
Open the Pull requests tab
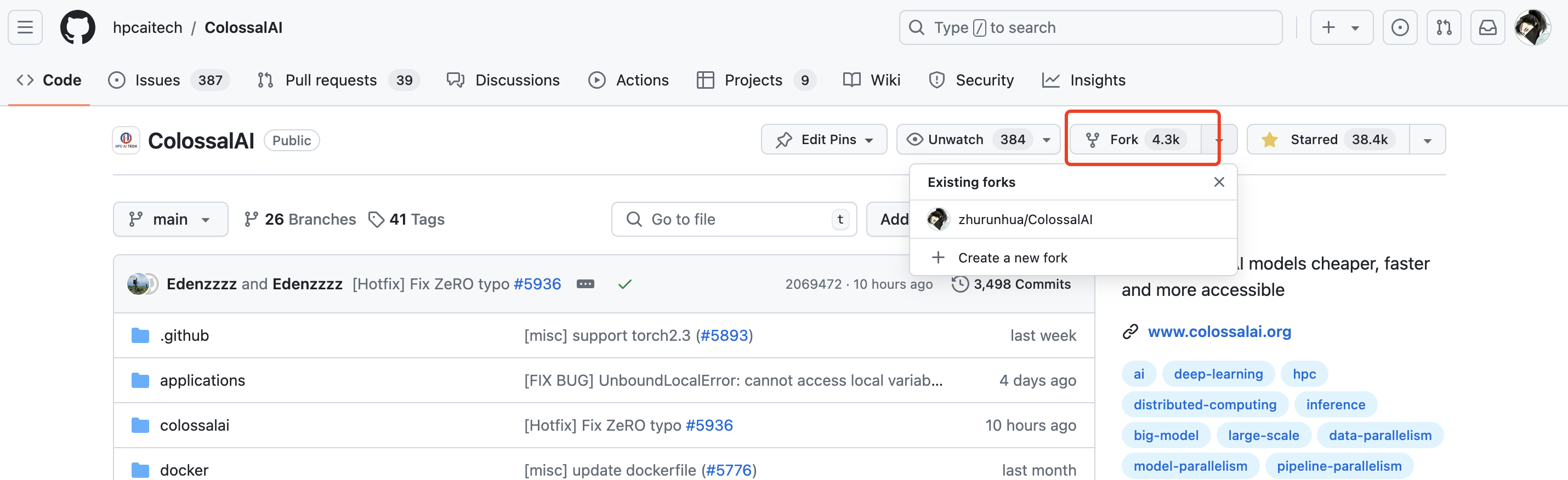(338, 81)
